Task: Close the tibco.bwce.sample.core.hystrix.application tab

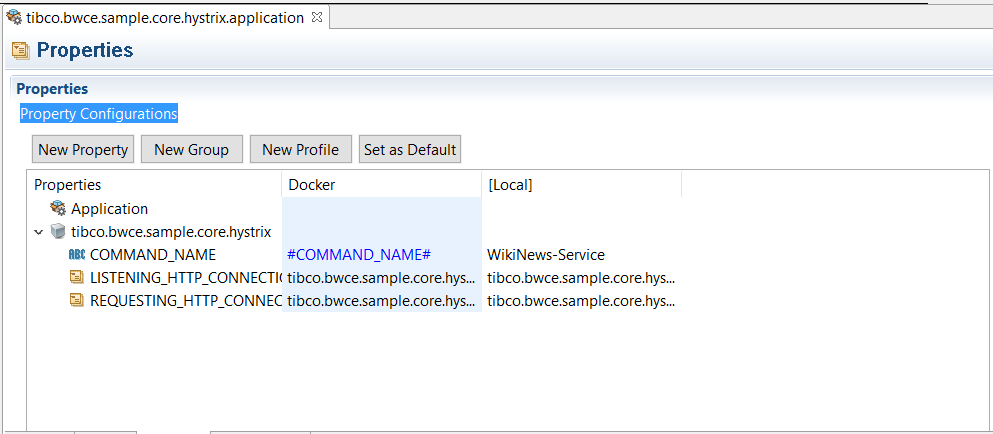Action: pyautogui.click(x=317, y=17)
